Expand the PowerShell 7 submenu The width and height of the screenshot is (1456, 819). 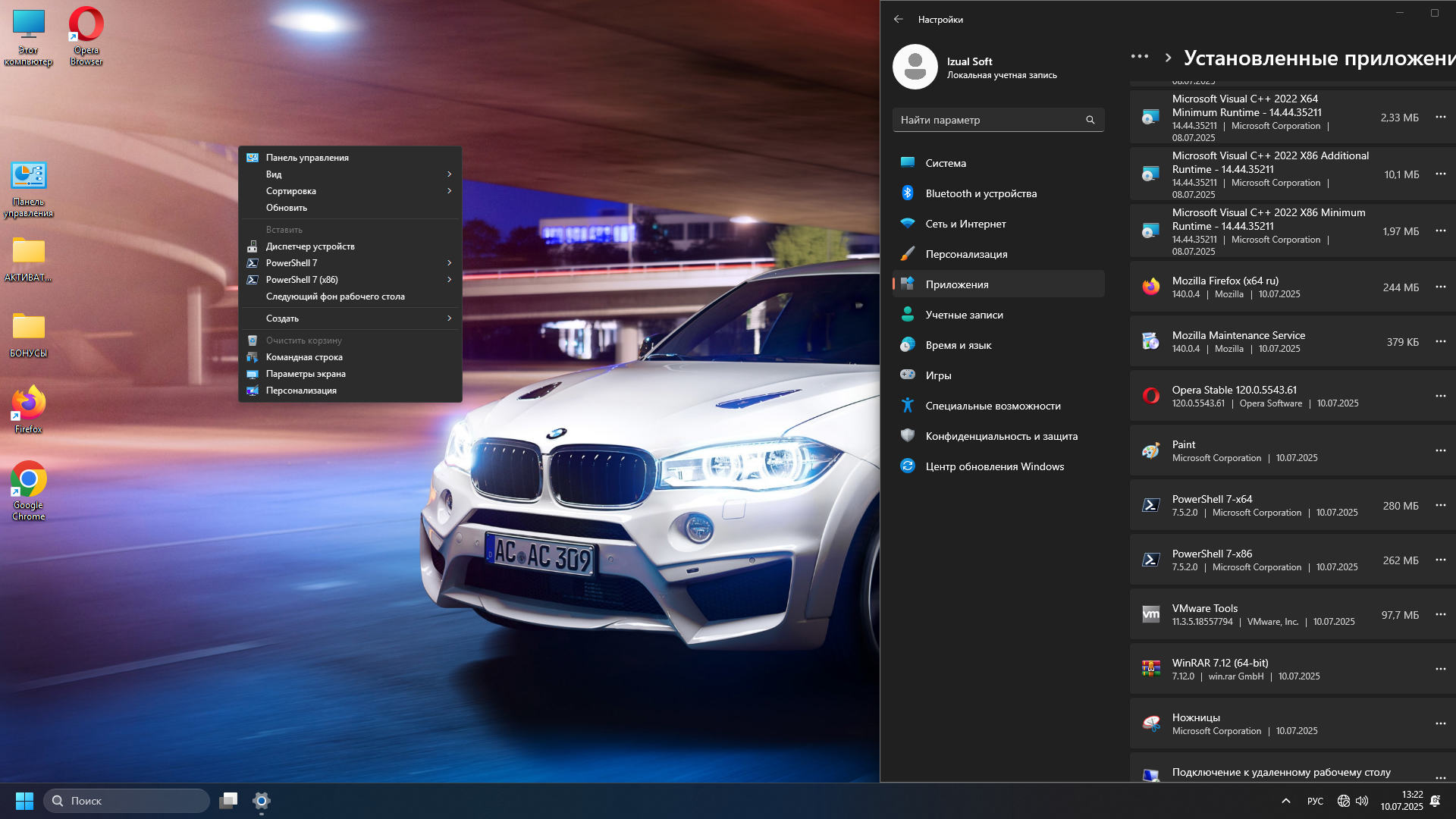pyautogui.click(x=350, y=263)
